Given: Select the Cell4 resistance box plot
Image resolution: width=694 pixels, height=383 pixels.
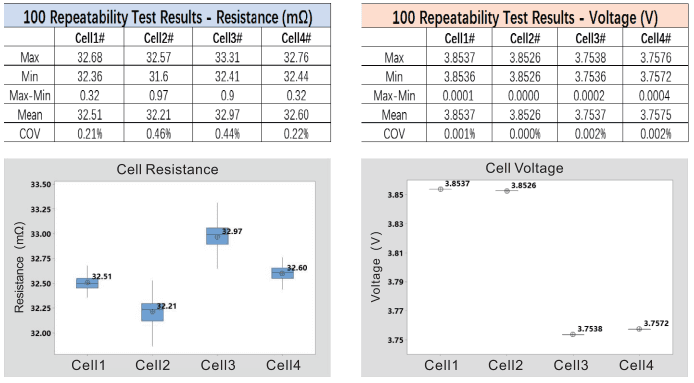Looking at the screenshot, I should click(282, 273).
